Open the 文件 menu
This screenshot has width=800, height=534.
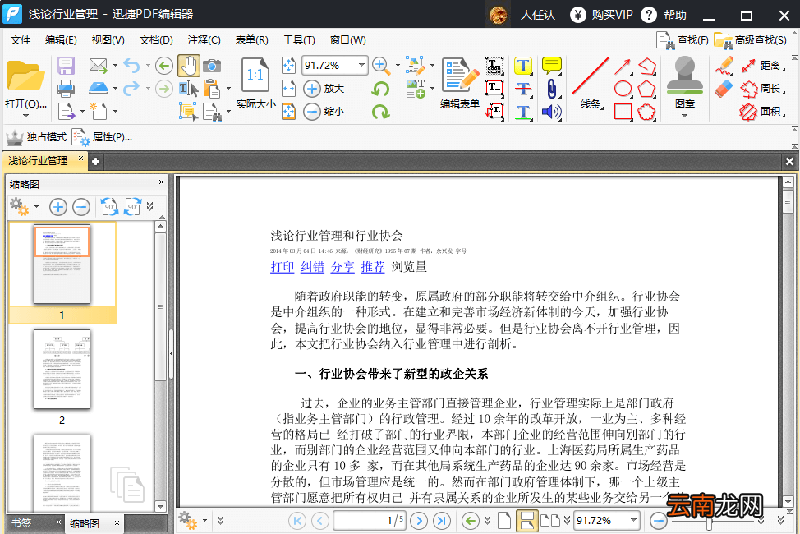20,40
